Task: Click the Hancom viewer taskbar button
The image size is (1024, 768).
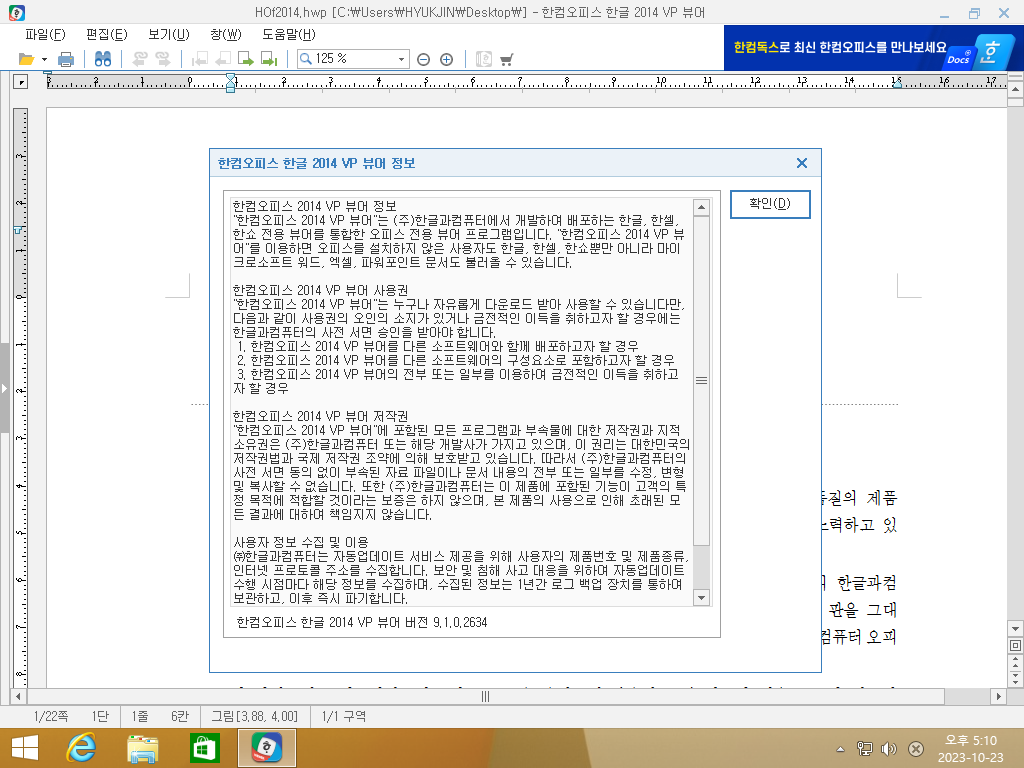Action: tap(266, 748)
